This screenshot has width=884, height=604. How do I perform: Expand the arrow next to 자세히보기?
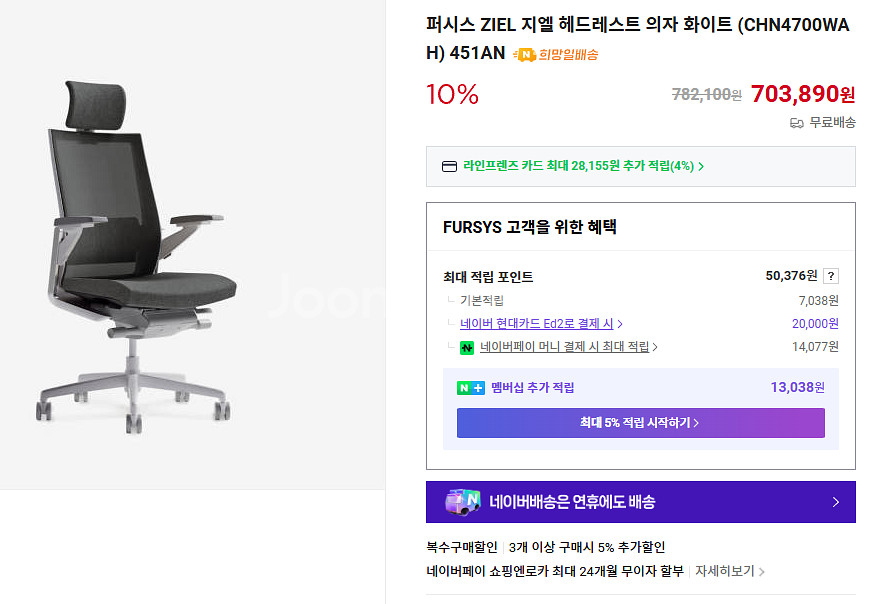pos(762,572)
